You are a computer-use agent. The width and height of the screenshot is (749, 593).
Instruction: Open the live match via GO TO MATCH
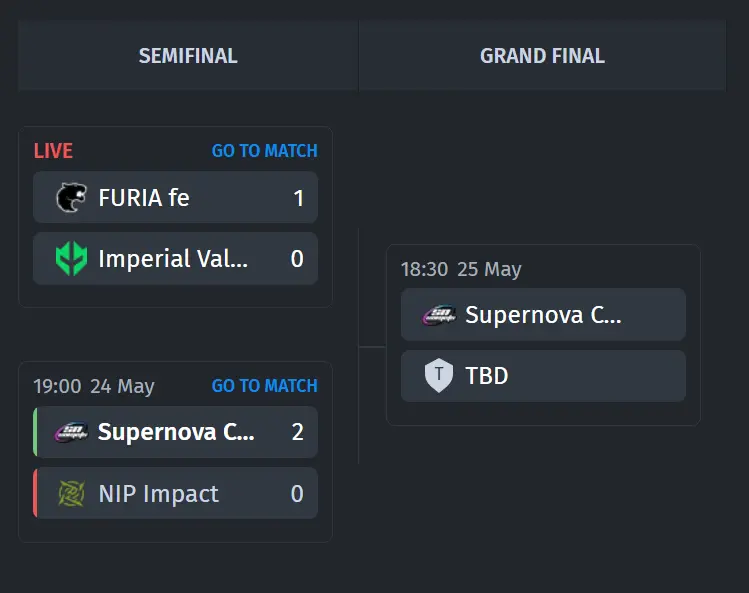[265, 151]
